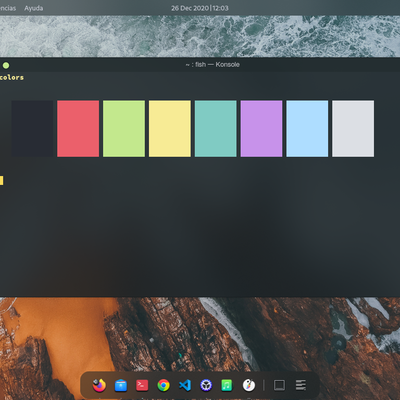Screen dimensions: 400x400
Task: Click the black color block in Konsole
Action: coord(32,129)
